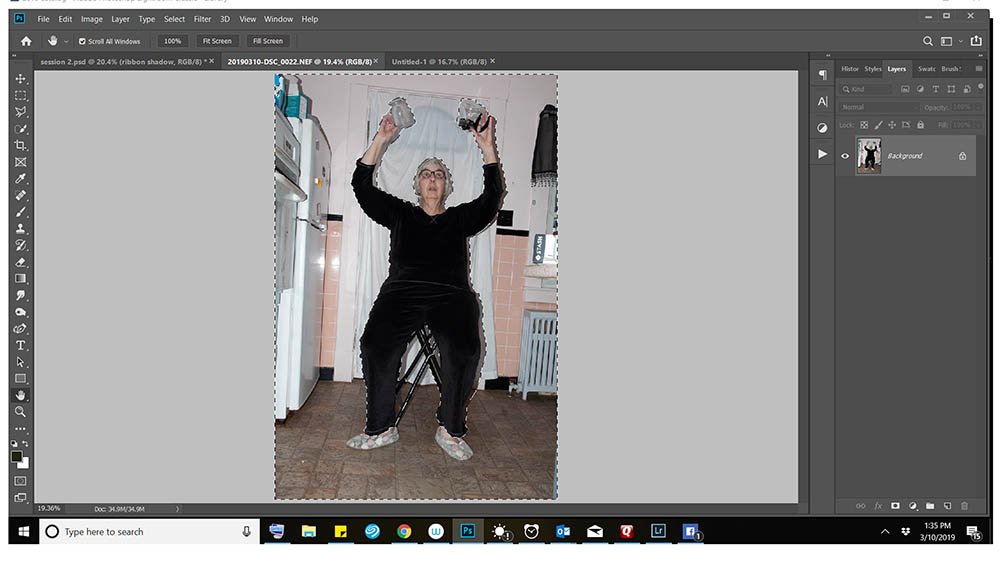This screenshot has height=561, width=1000.
Task: Switch to the History panel tab
Action: pyautogui.click(x=849, y=69)
